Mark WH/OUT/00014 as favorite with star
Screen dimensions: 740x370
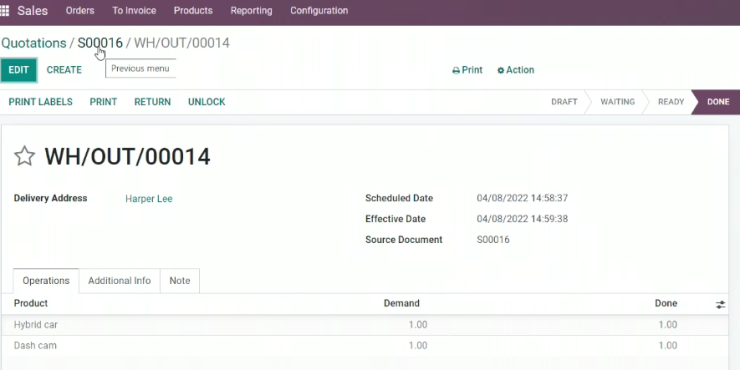pyautogui.click(x=25, y=156)
